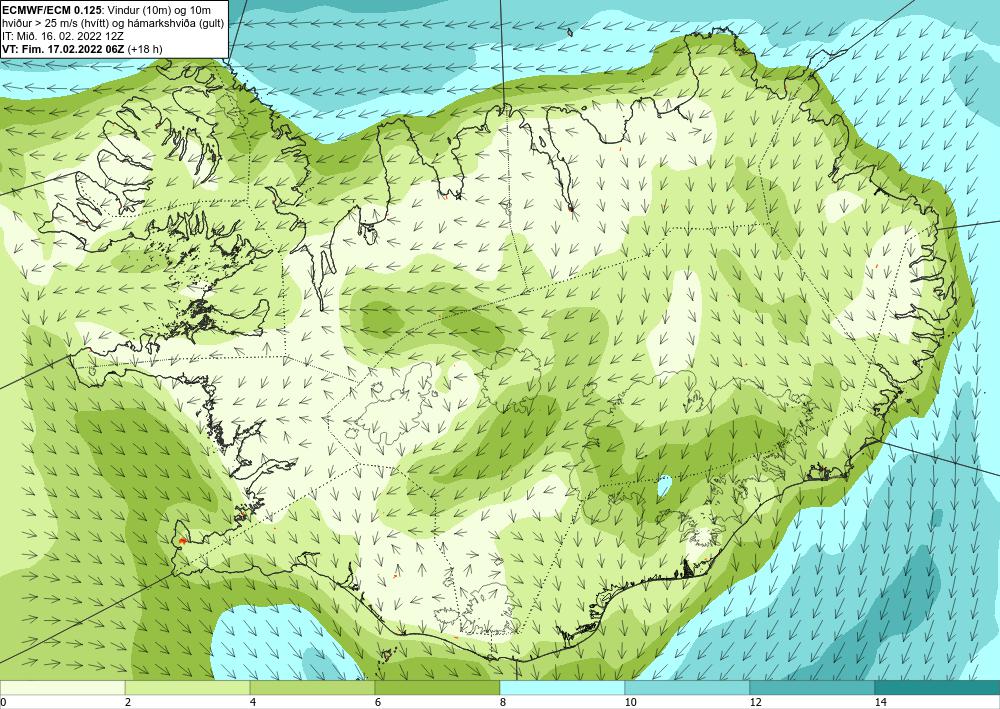Click the '(+18 h)' forecast offset text
This screenshot has height=709, width=1000.
145,49
